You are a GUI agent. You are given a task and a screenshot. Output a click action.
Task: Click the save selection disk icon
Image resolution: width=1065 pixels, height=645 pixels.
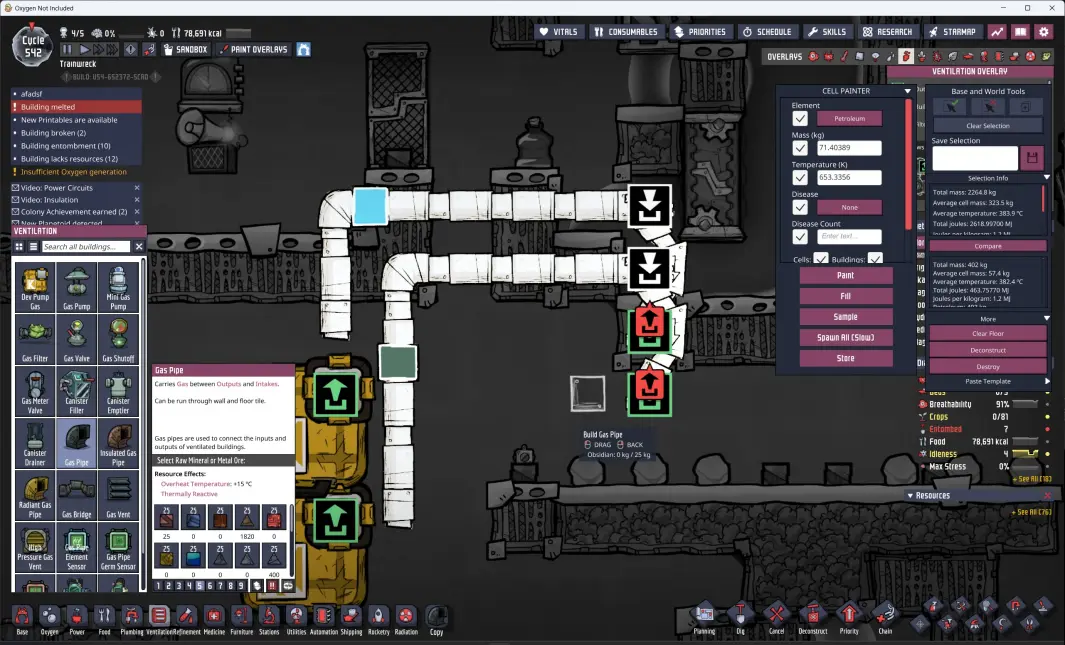coord(1032,158)
